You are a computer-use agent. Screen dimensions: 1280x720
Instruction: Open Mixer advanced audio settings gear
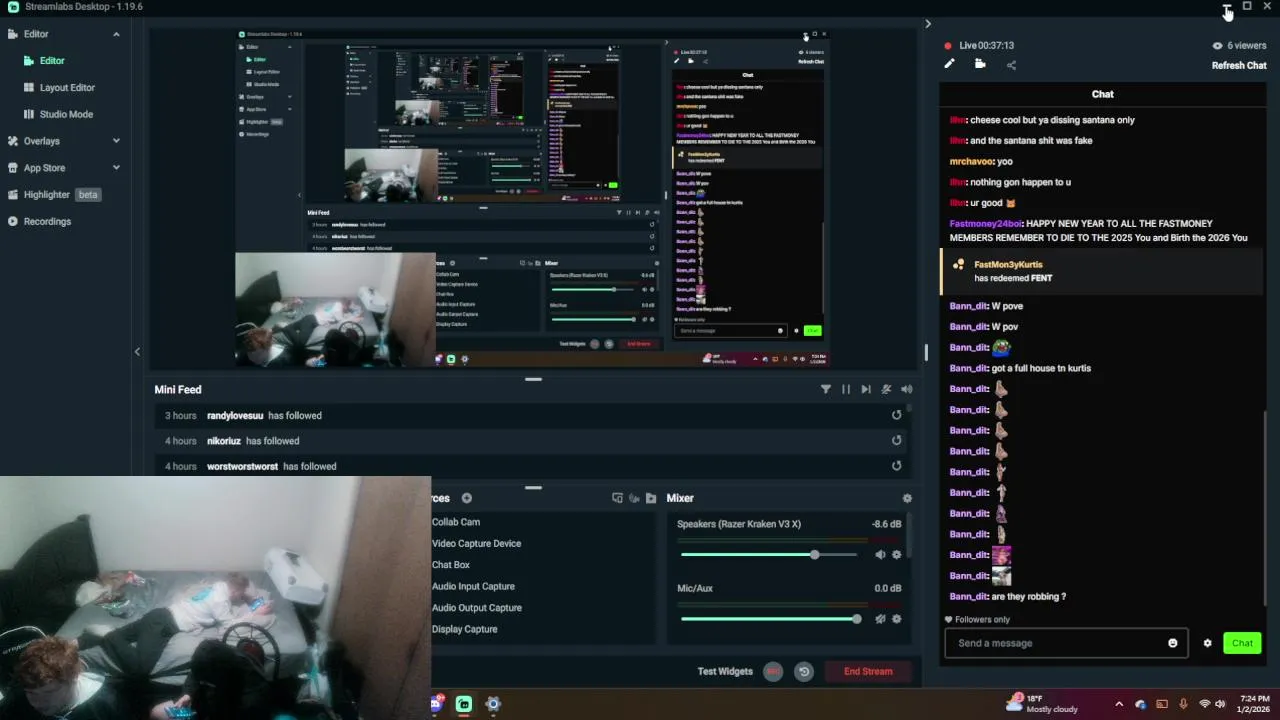pyautogui.click(x=907, y=498)
